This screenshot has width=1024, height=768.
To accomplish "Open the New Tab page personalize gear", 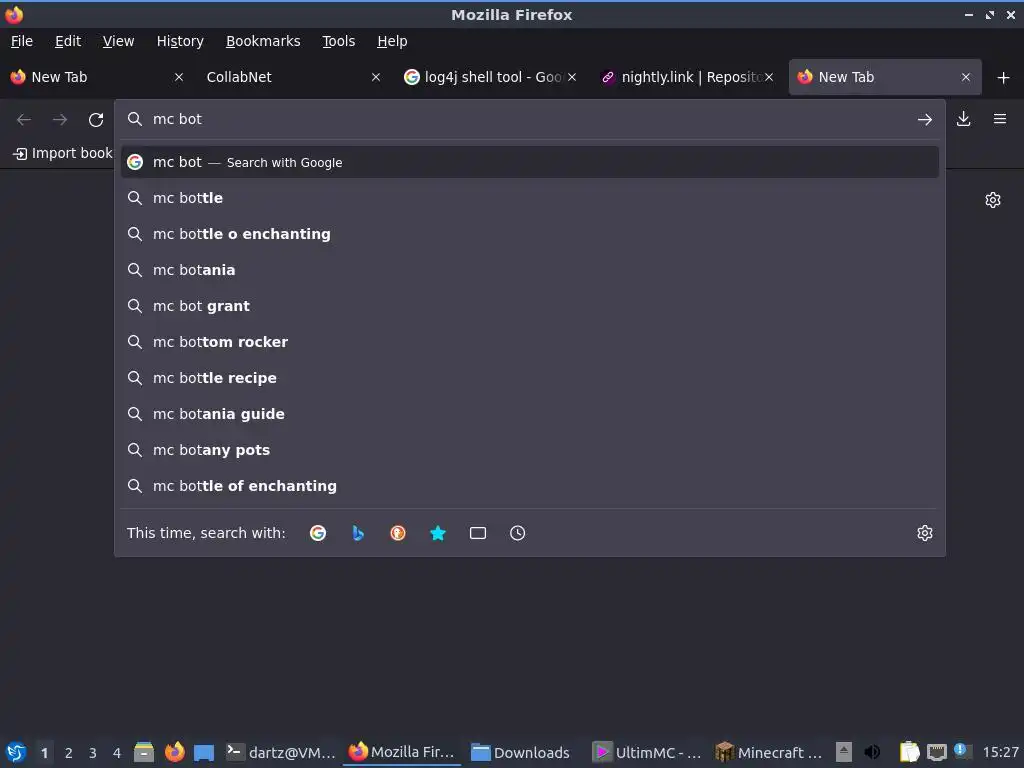I will pos(993,200).
